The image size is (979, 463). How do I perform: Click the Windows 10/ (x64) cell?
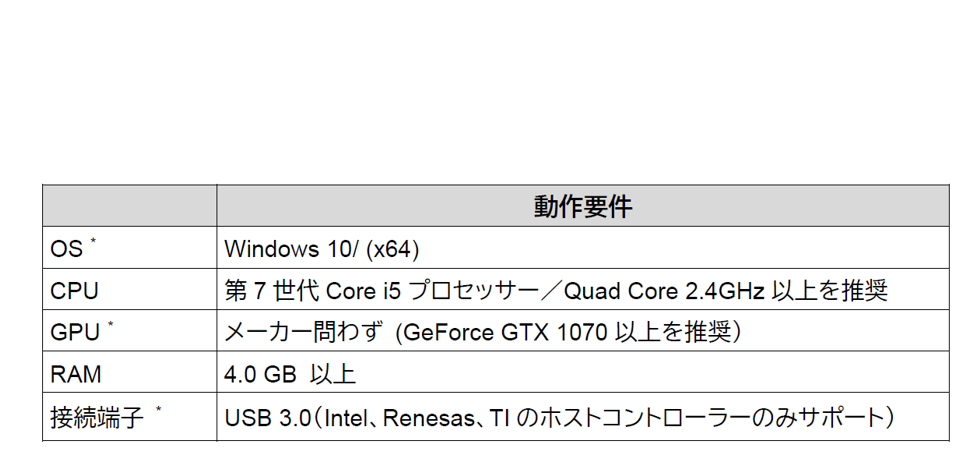(x=583, y=248)
